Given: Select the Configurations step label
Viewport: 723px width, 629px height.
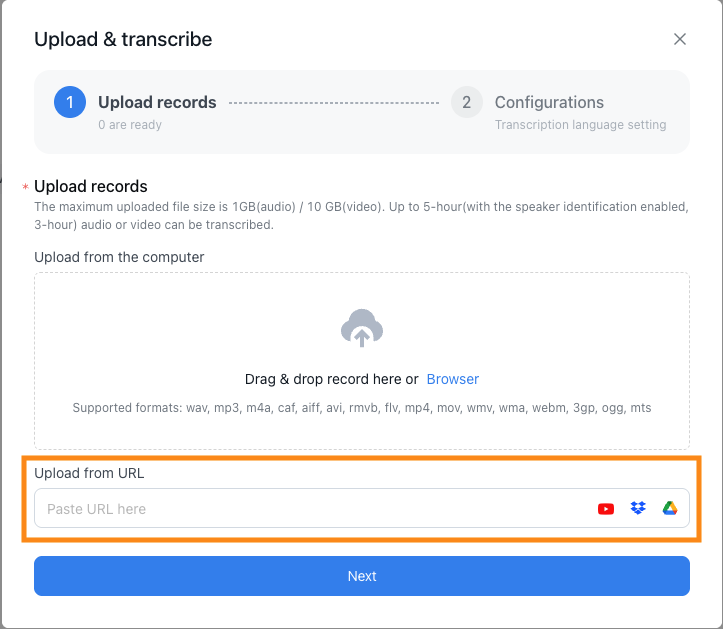Looking at the screenshot, I should pos(549,102).
